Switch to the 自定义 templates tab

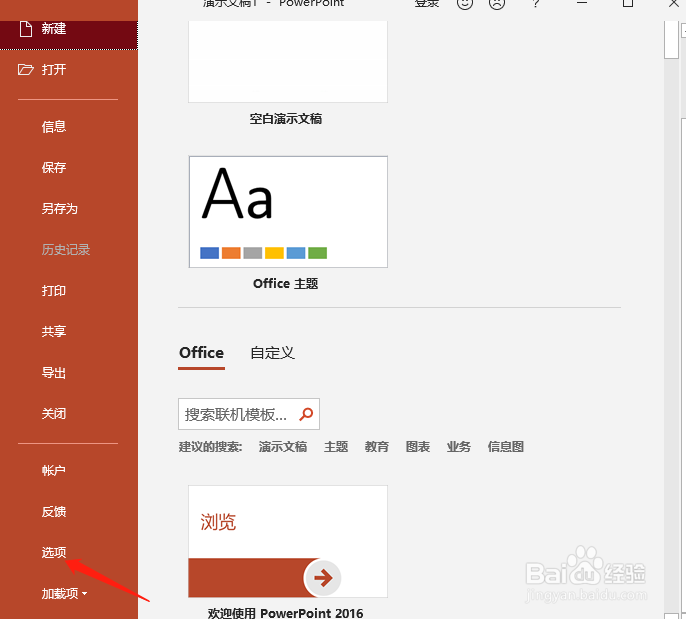(x=273, y=353)
